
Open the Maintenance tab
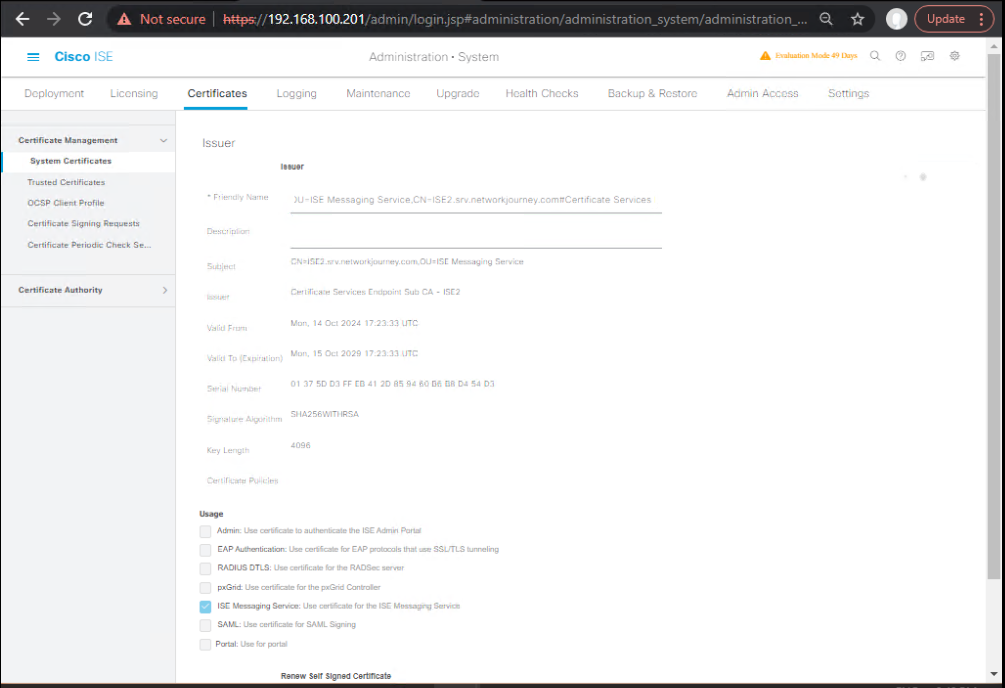point(378,94)
